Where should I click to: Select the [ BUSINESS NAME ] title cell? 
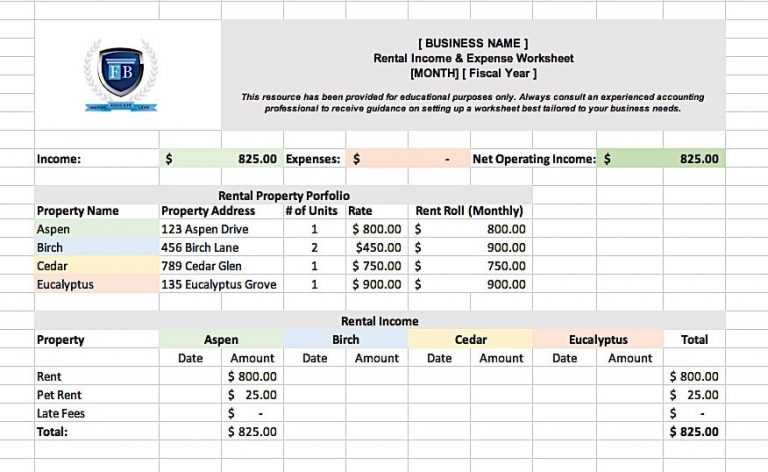point(473,43)
